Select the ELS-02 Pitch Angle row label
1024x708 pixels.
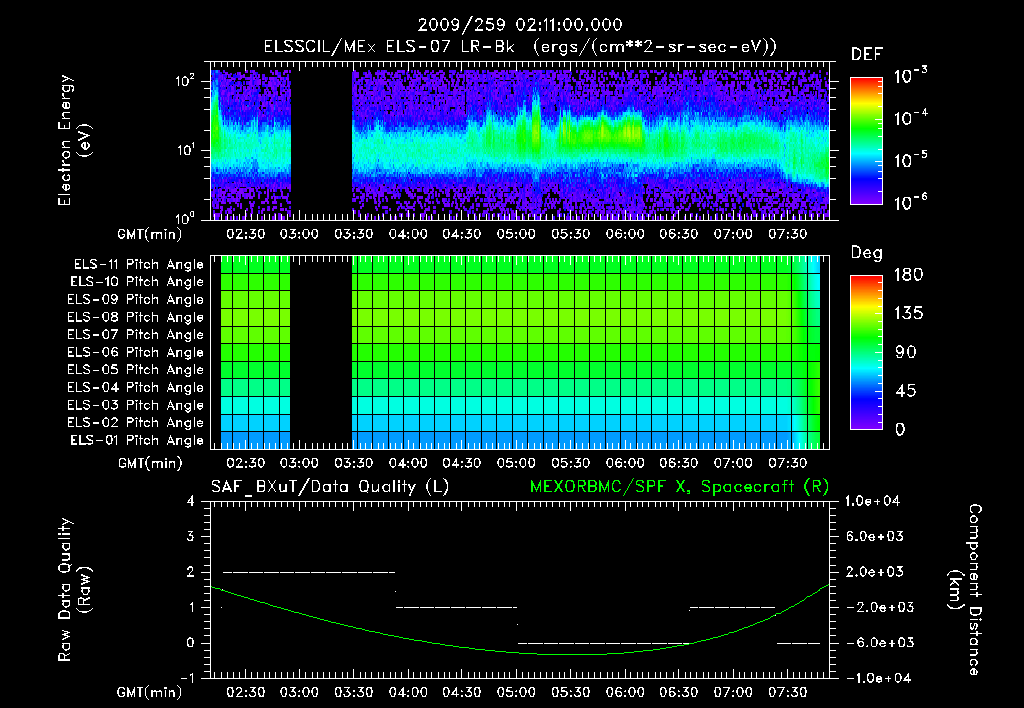click(135, 423)
